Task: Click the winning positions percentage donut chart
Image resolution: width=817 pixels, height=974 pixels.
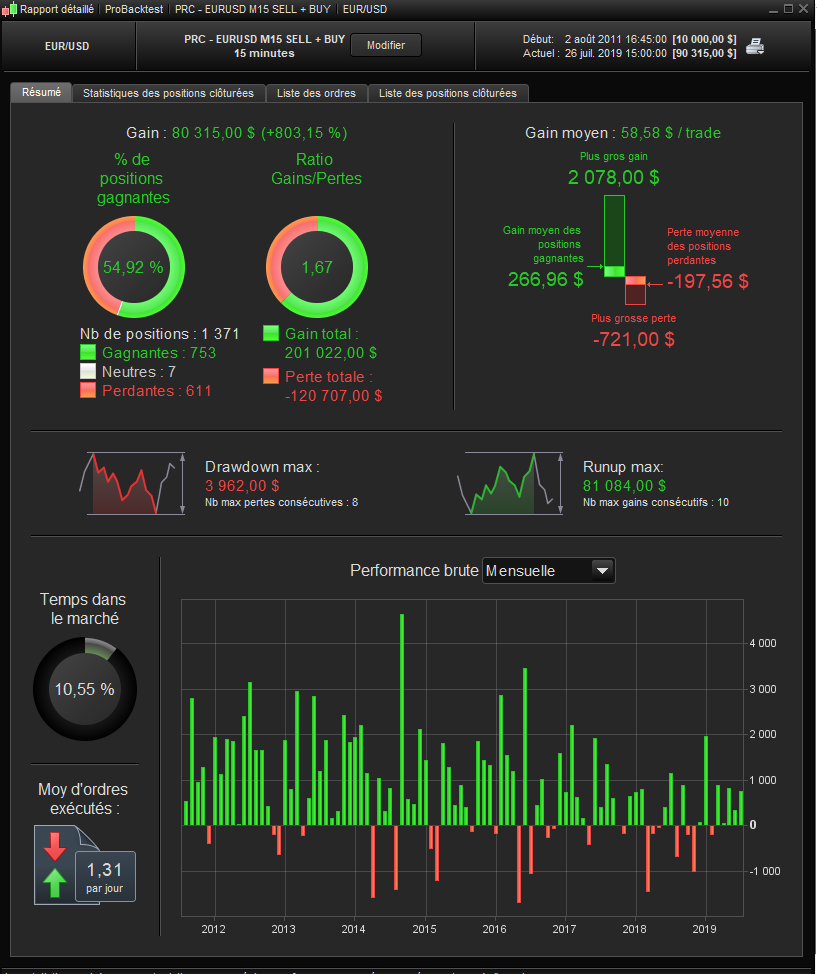Action: 134,267
